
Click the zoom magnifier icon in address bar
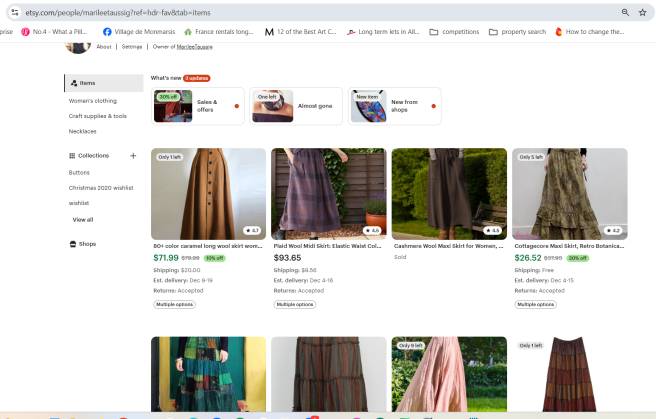pyautogui.click(x=626, y=12)
